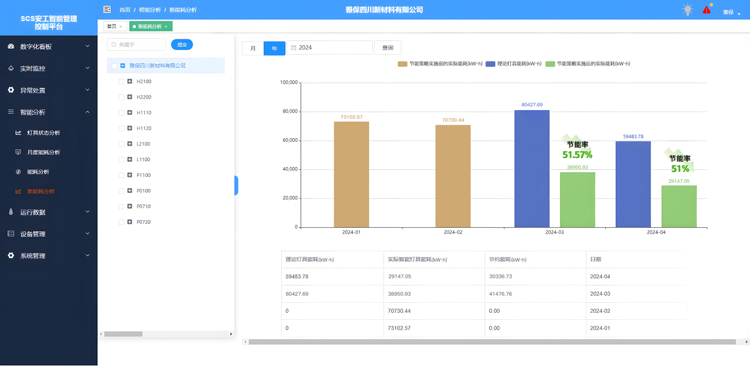The image size is (750, 369).
Task: Open the 异常处置 menu
Action: tap(49, 90)
